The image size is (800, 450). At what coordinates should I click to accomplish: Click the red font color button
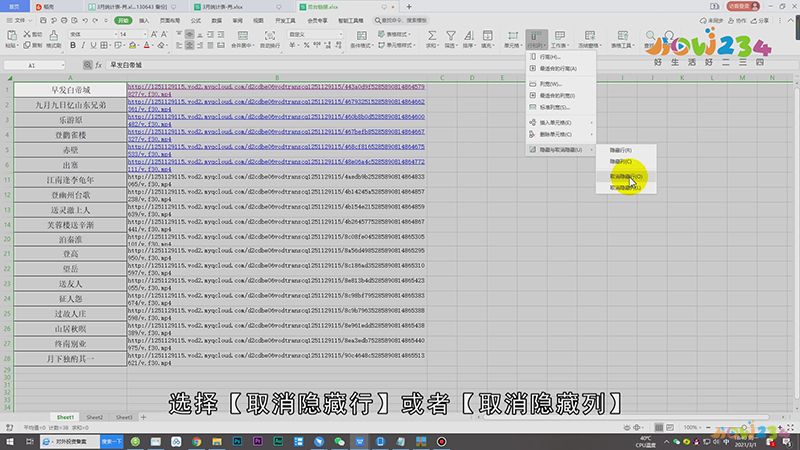pyautogui.click(x=147, y=45)
